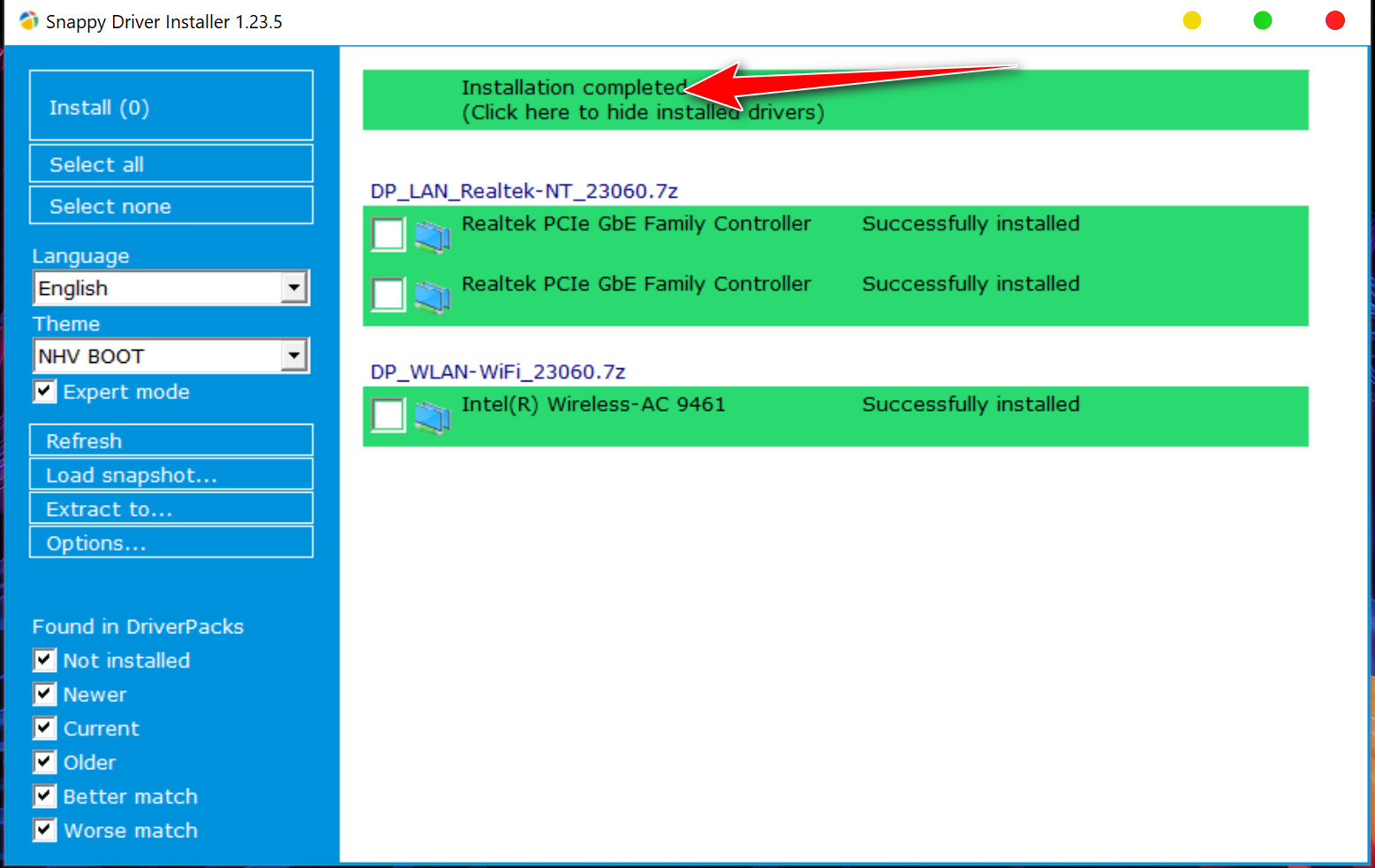
Task: Uncheck the Current filter
Action: point(44,728)
